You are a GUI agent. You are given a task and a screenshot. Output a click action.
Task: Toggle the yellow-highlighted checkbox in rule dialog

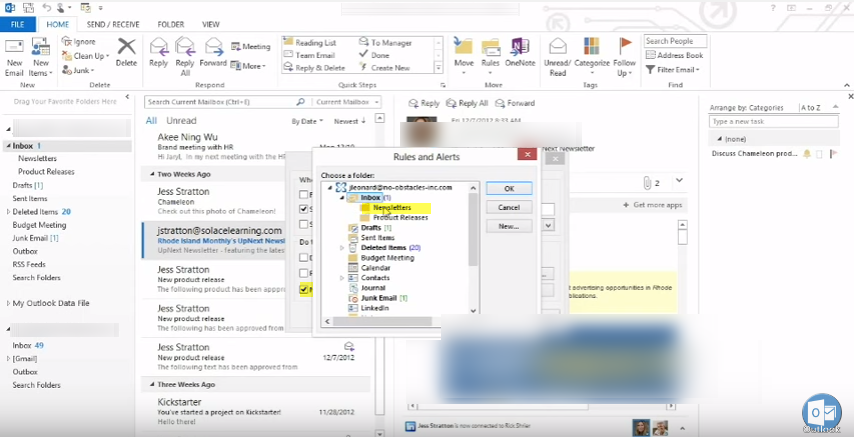(x=303, y=289)
